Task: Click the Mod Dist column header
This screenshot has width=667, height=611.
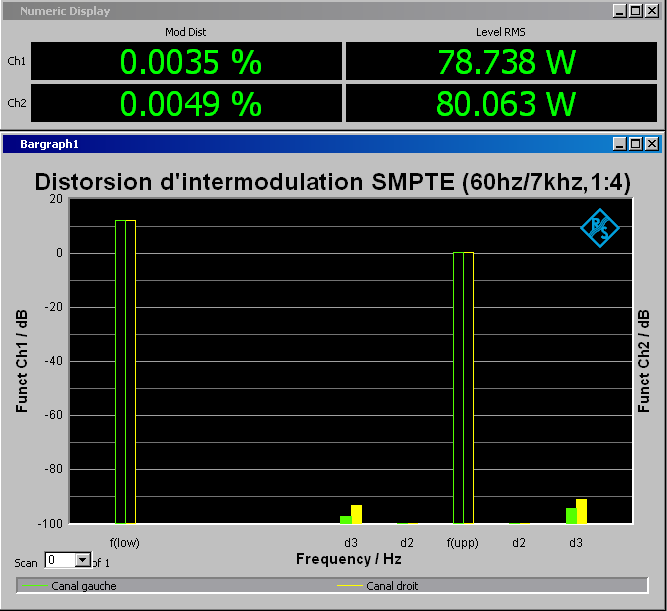Action: point(185,32)
